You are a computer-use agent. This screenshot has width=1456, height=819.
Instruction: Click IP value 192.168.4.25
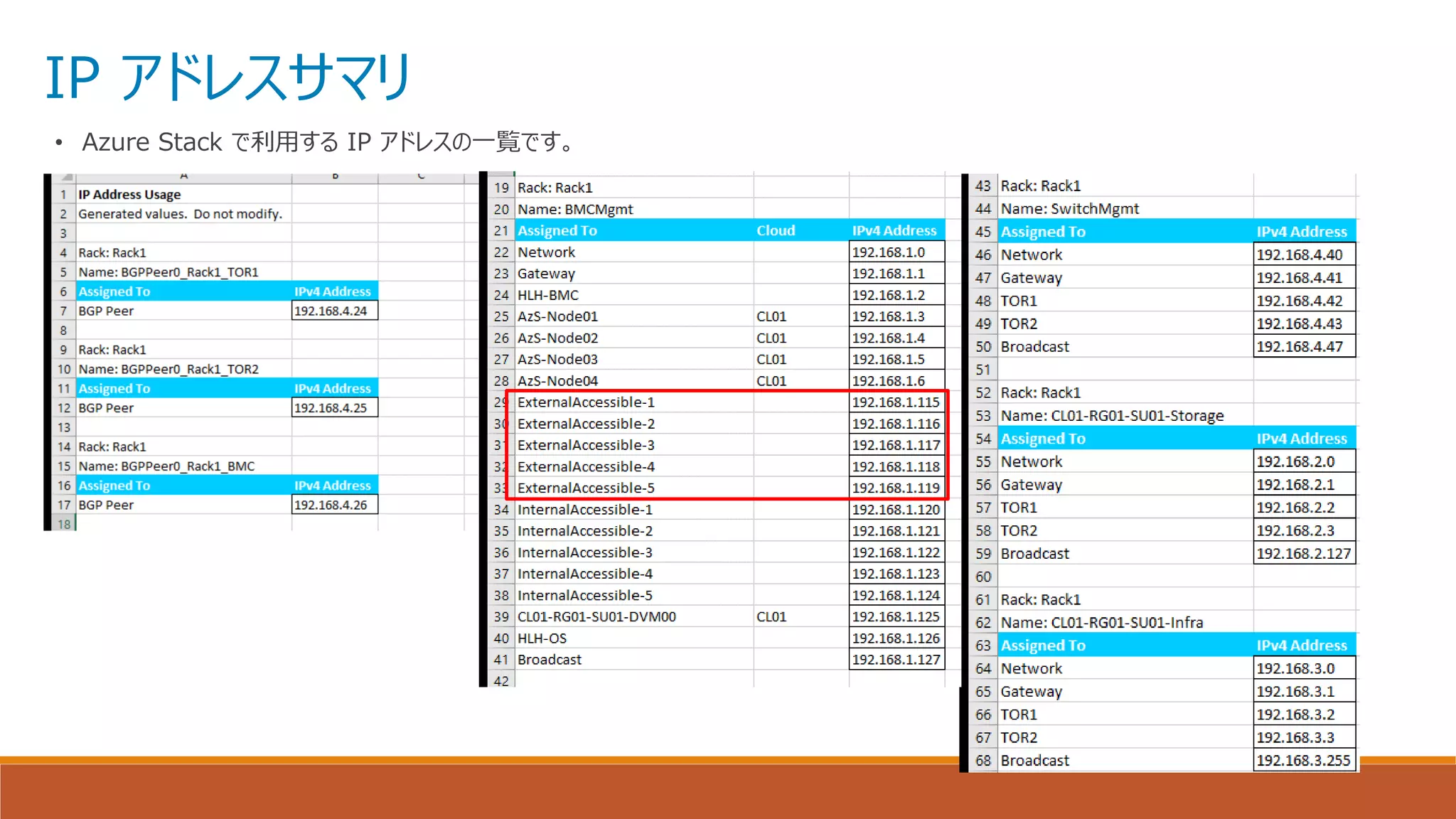[334, 408]
